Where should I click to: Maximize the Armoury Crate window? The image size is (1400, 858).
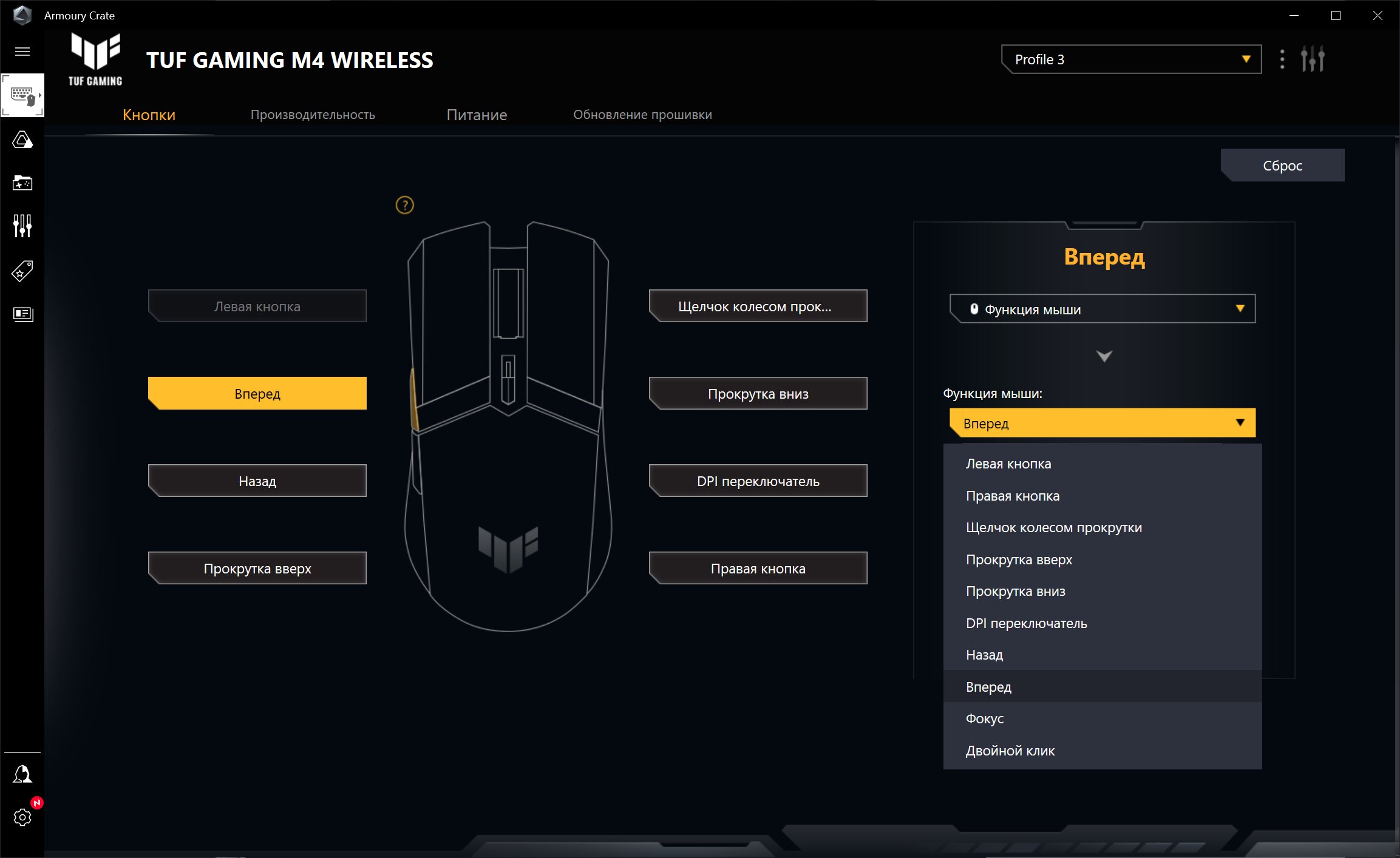[x=1336, y=15]
